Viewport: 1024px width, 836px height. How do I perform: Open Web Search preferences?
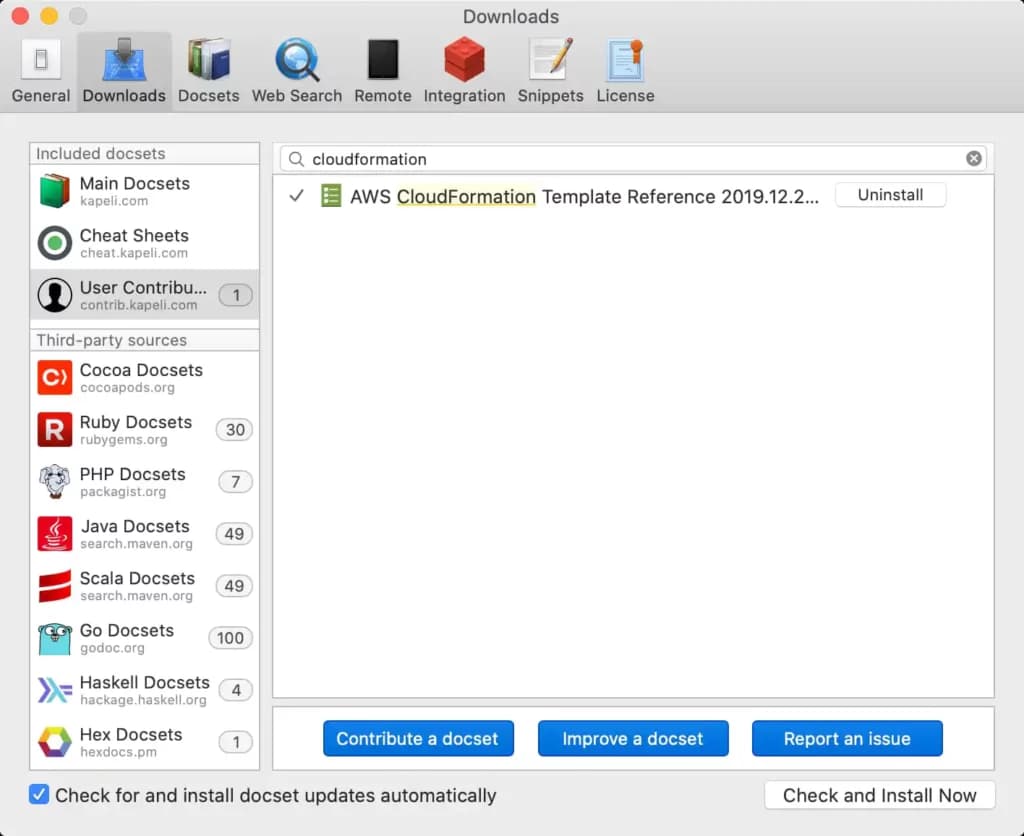coord(296,71)
